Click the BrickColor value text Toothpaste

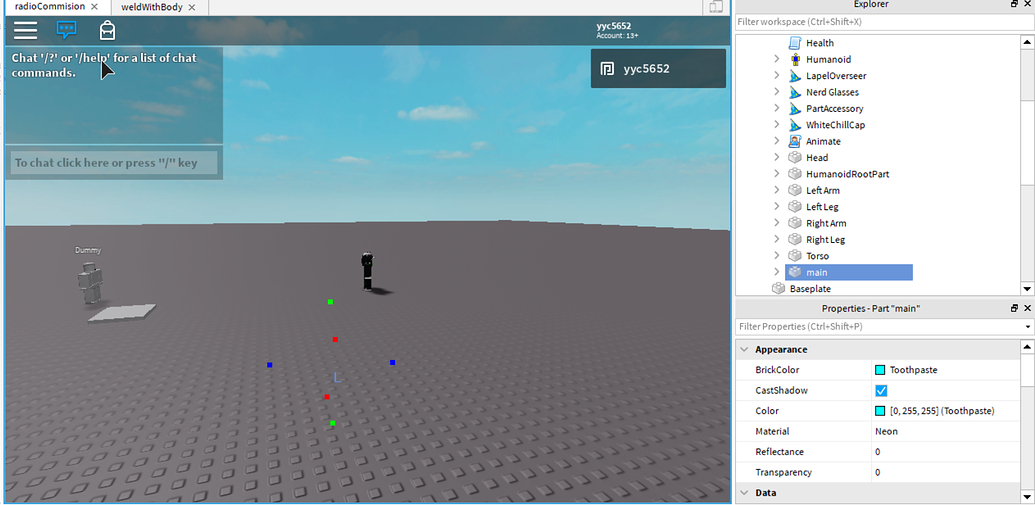click(914, 370)
